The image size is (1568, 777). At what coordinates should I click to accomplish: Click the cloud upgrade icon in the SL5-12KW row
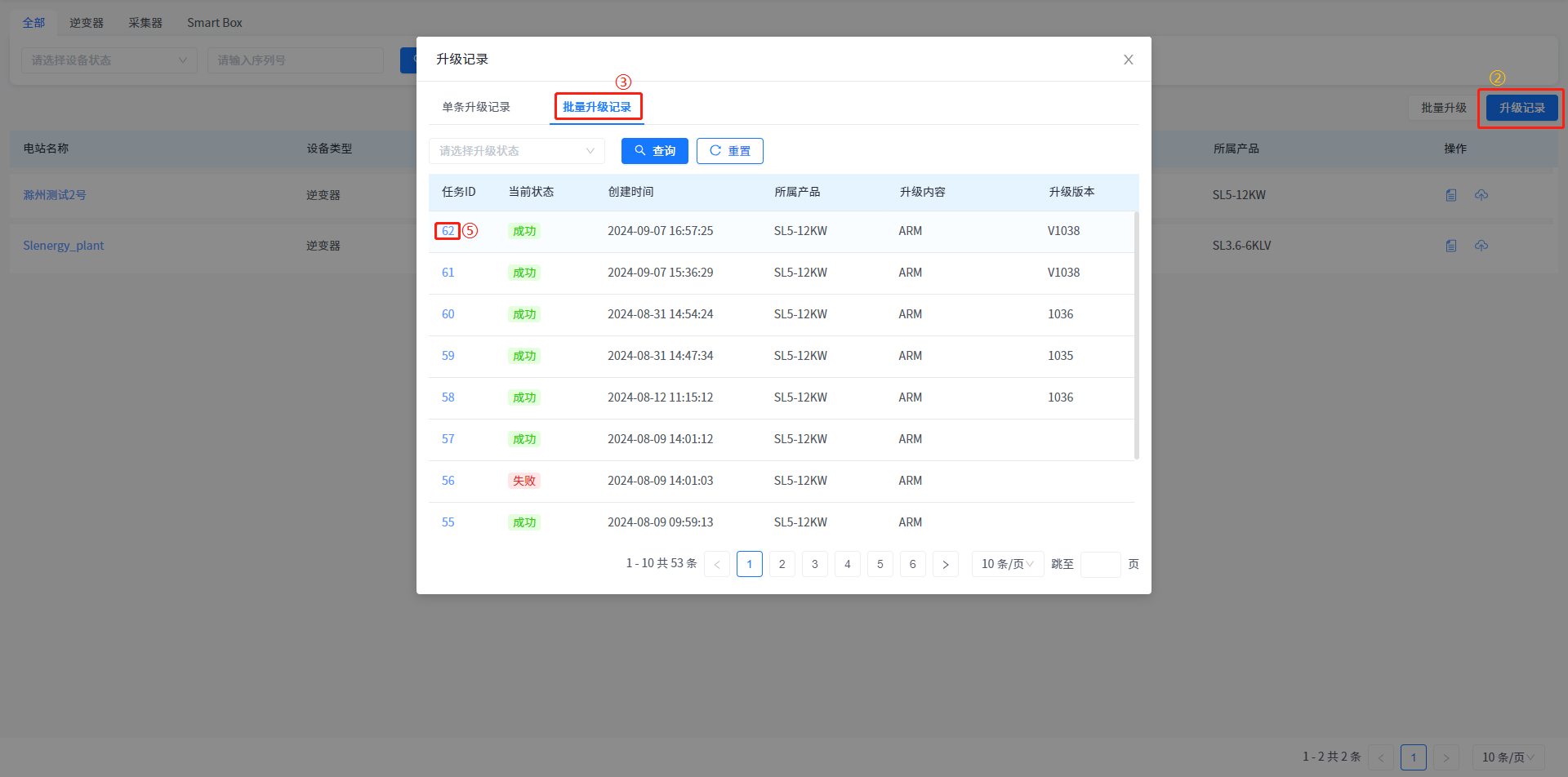pos(1481,195)
